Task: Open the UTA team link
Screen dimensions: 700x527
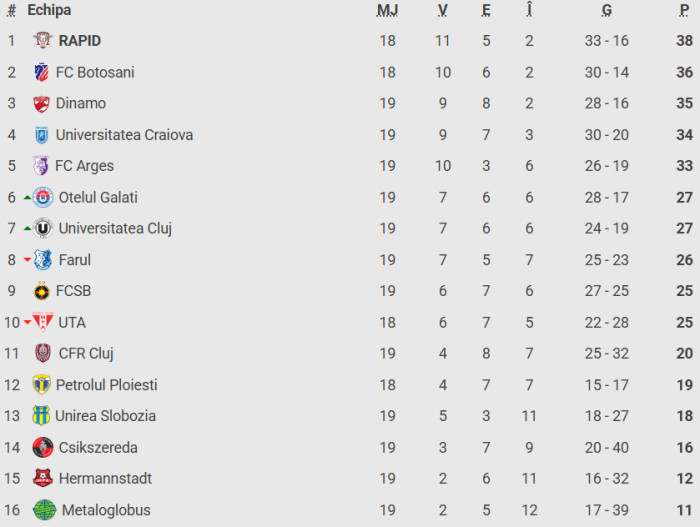Action: pyautogui.click(x=72, y=322)
